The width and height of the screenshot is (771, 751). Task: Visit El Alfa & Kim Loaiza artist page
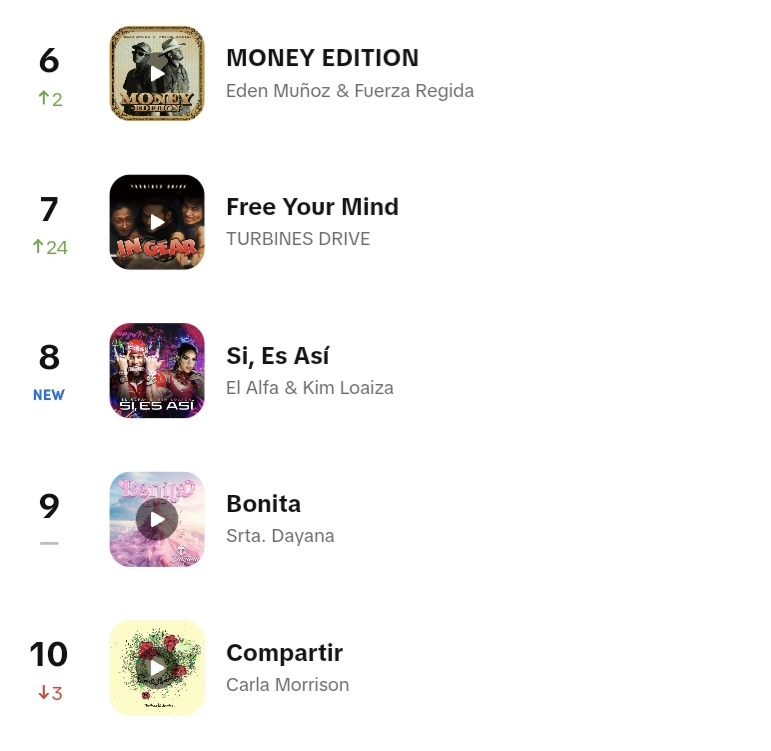tap(310, 388)
